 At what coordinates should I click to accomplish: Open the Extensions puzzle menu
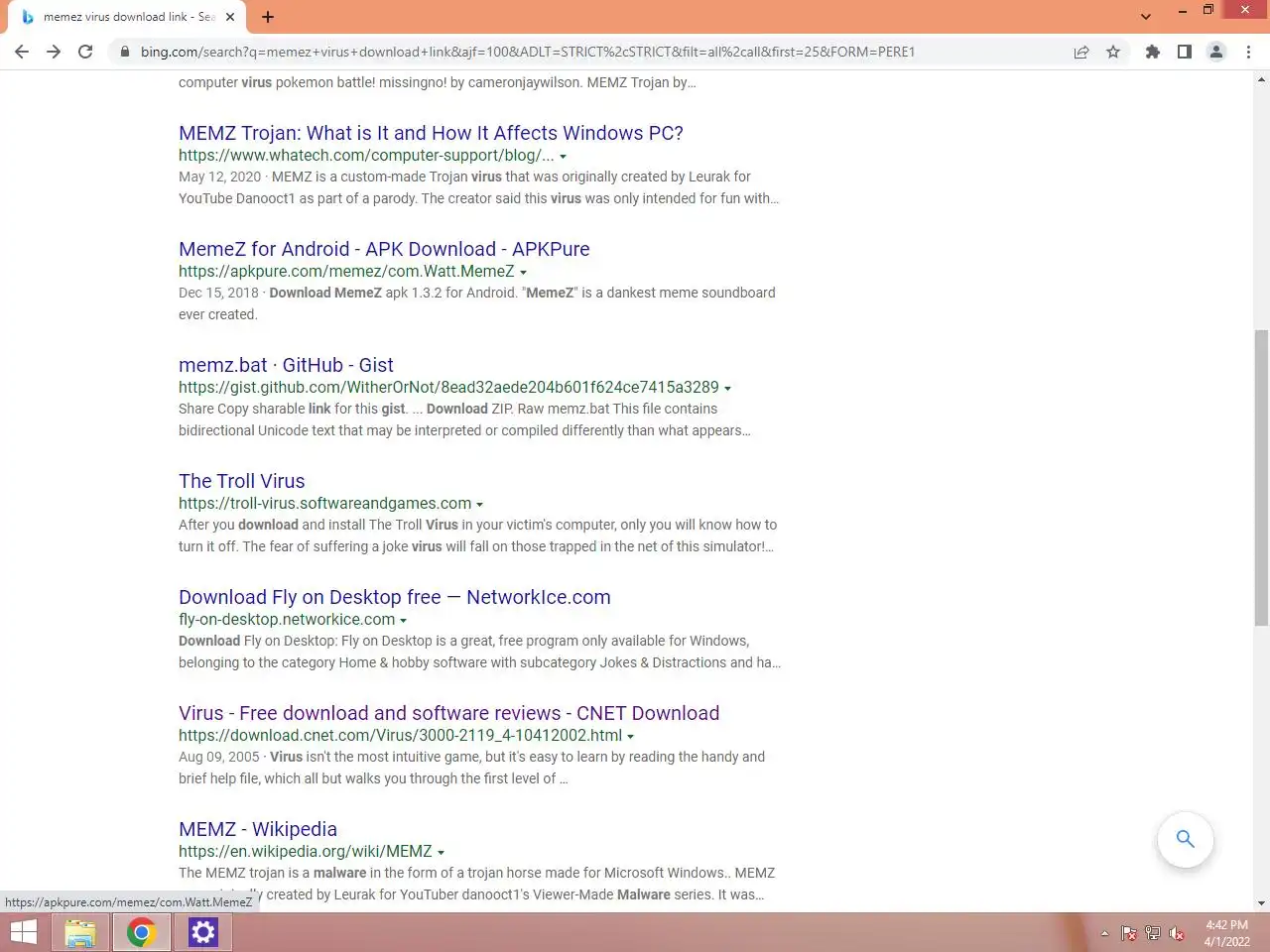click(x=1152, y=52)
